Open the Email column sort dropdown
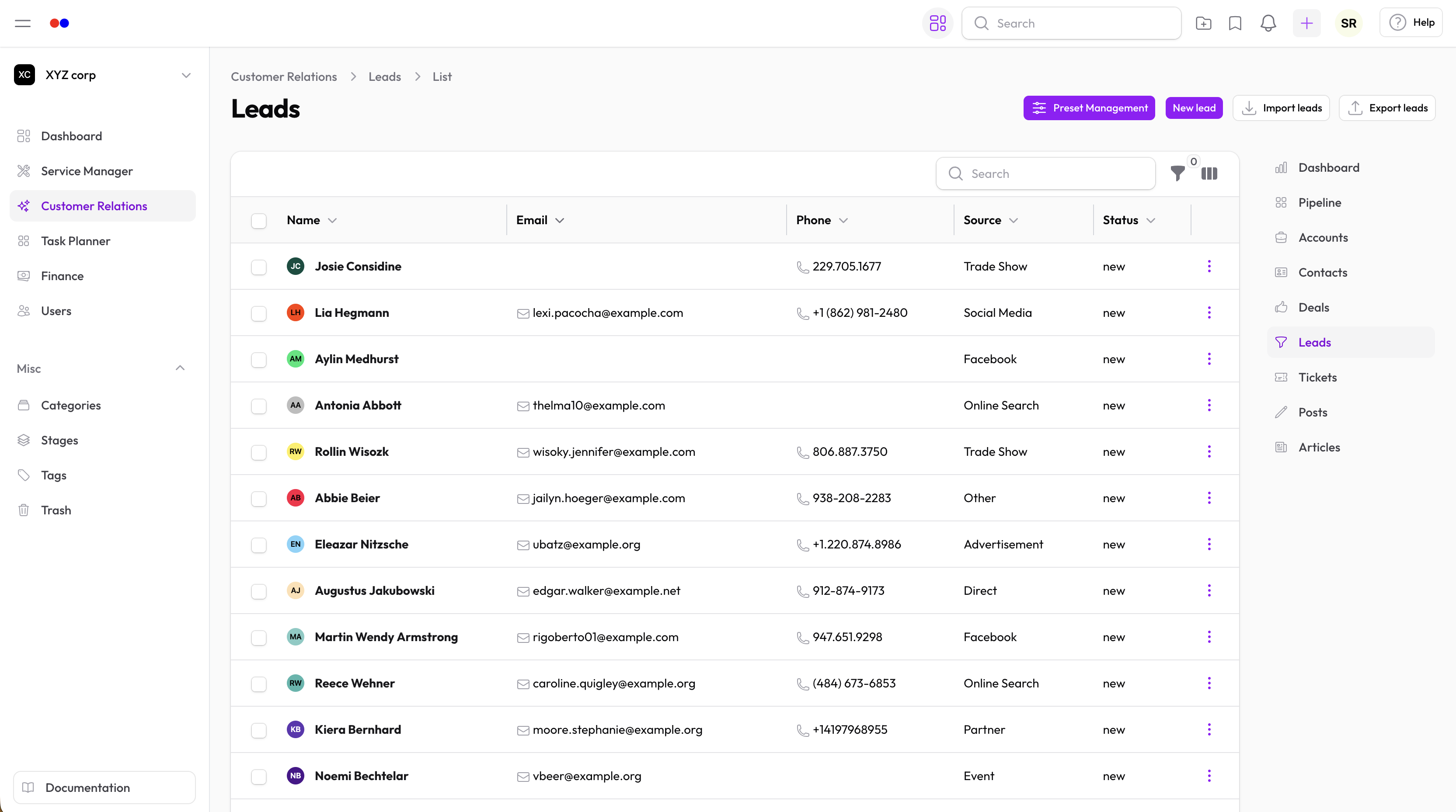Viewport: 1456px width, 812px height. coord(560,220)
